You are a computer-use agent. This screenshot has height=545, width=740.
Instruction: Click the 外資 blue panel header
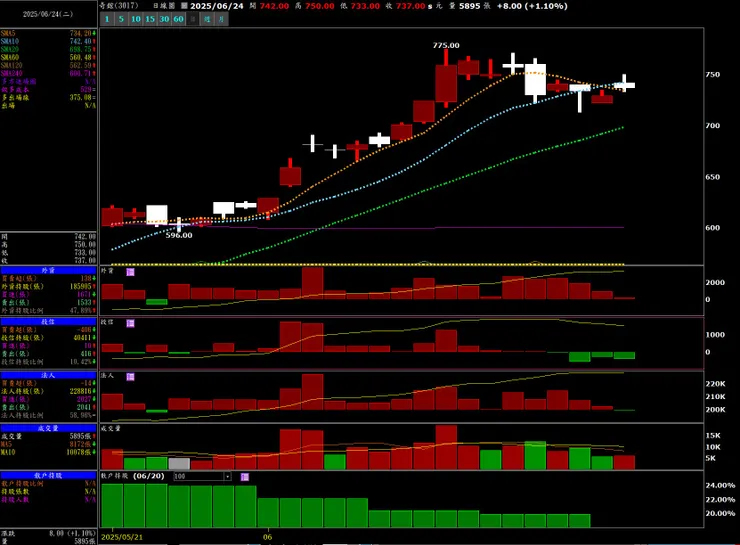point(48,270)
